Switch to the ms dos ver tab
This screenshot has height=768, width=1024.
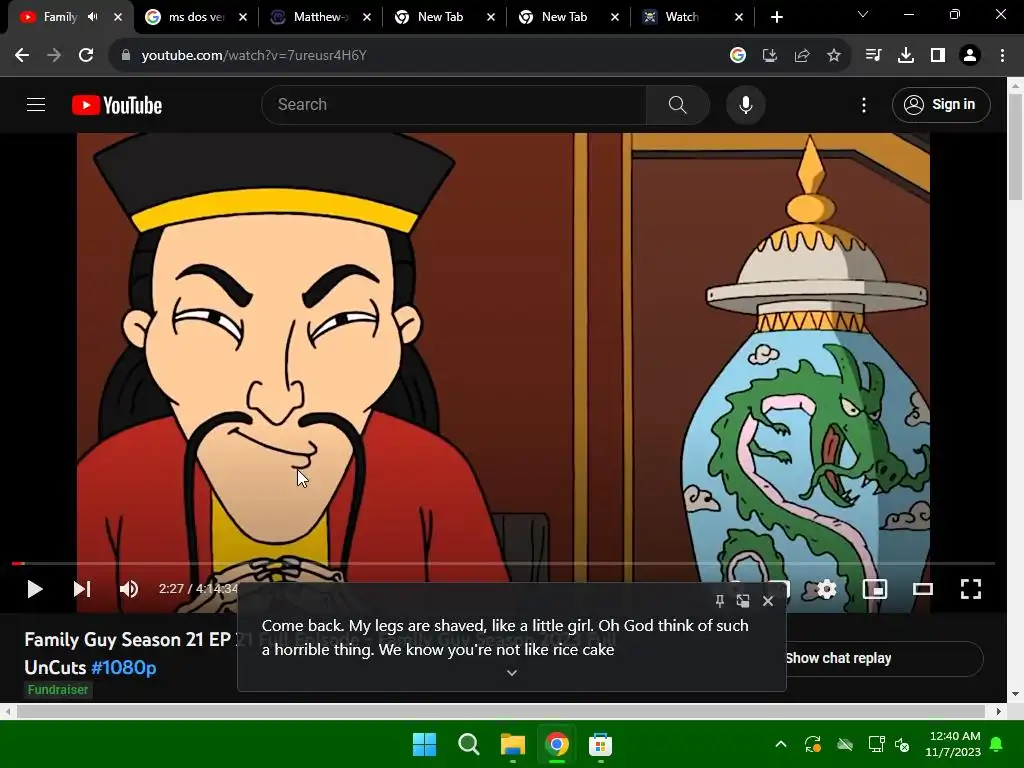click(x=196, y=17)
